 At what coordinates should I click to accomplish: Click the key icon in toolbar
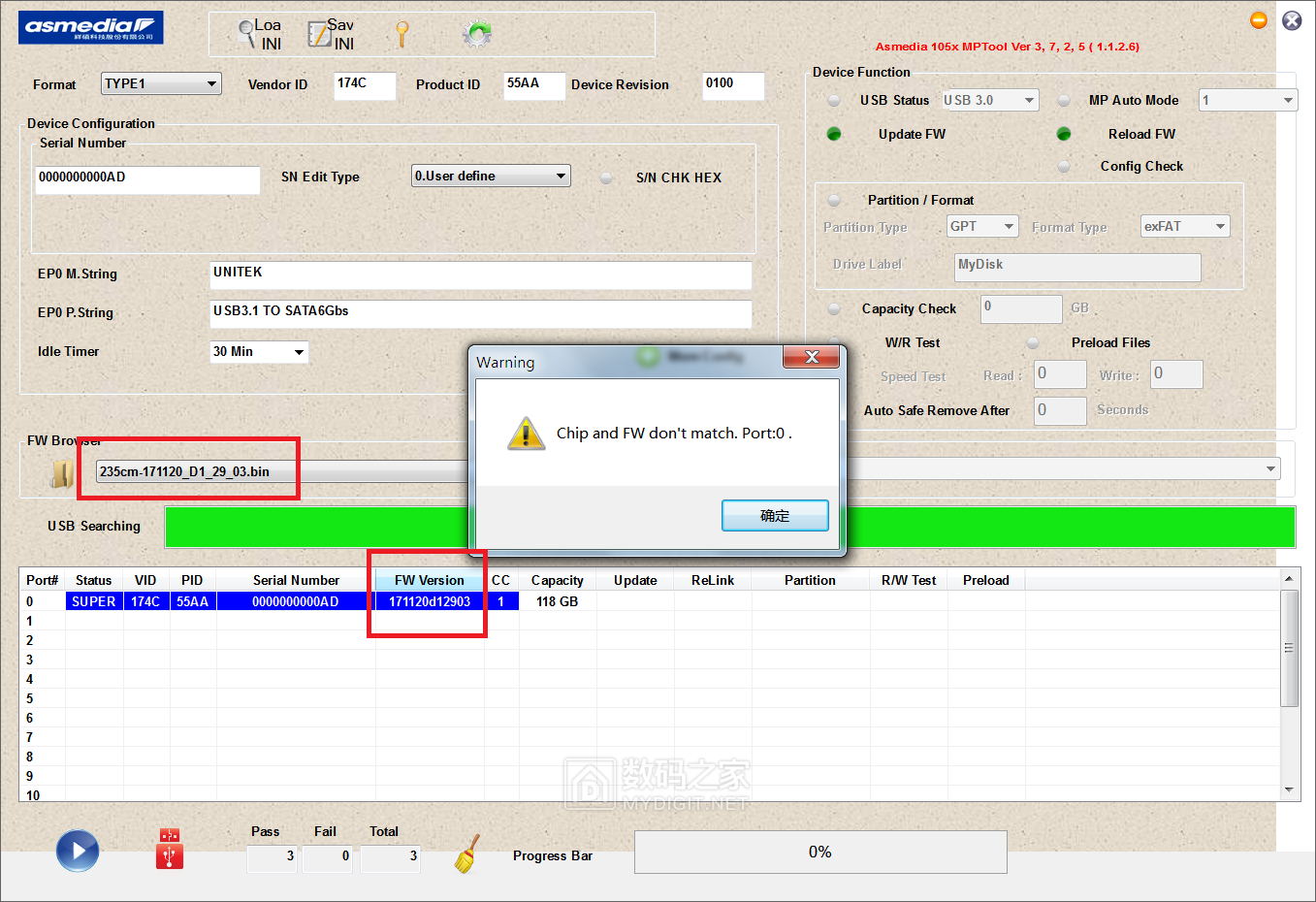point(402,35)
